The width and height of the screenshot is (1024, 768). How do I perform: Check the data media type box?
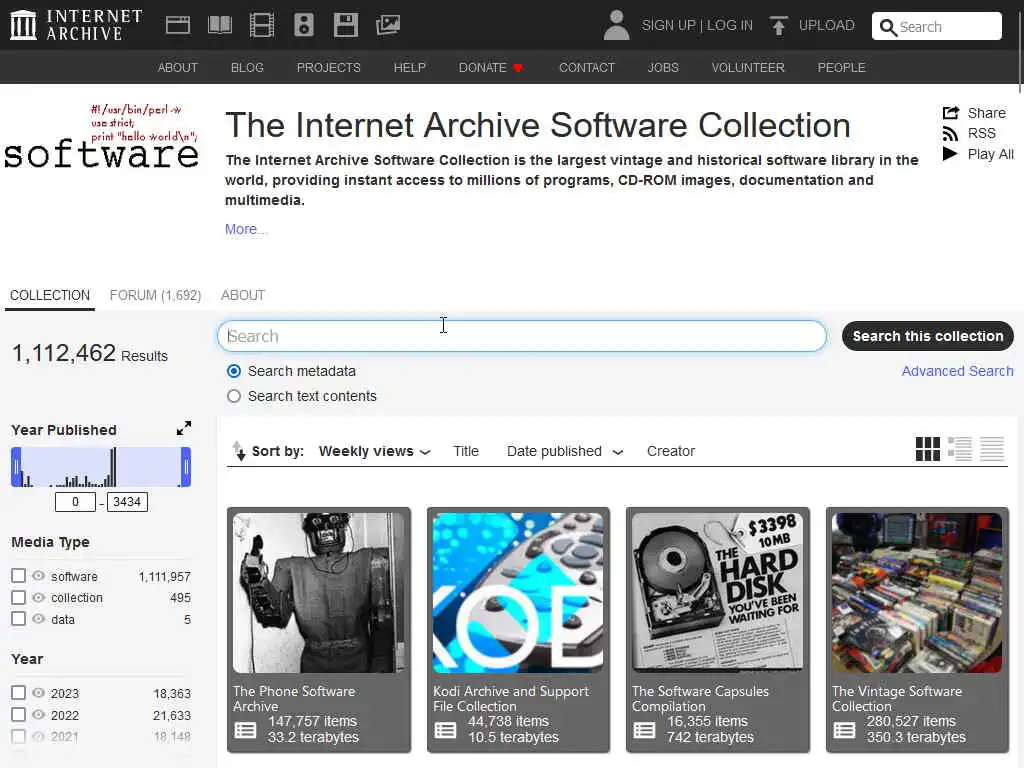point(18,618)
